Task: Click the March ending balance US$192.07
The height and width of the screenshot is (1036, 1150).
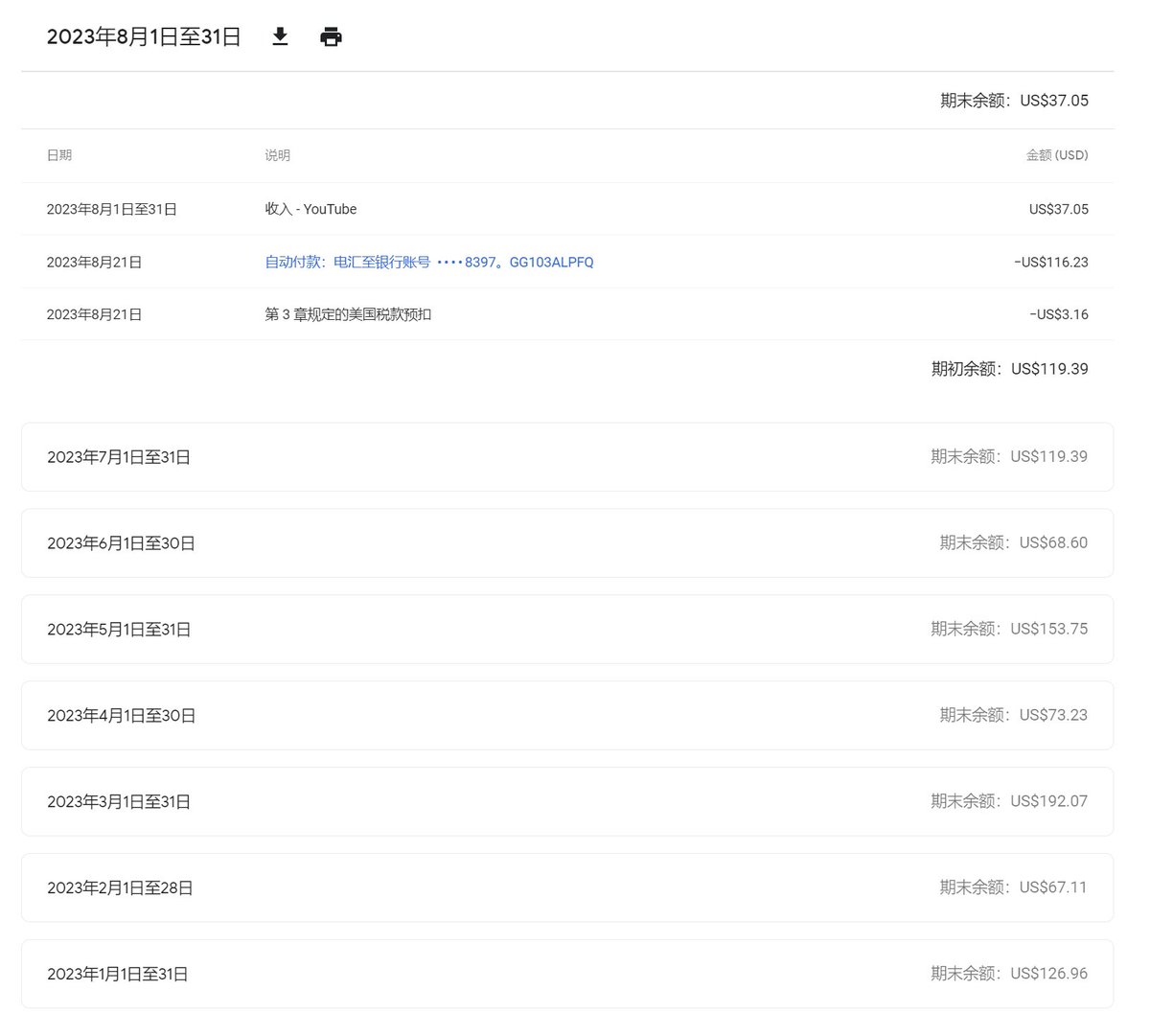Action: pos(1009,802)
